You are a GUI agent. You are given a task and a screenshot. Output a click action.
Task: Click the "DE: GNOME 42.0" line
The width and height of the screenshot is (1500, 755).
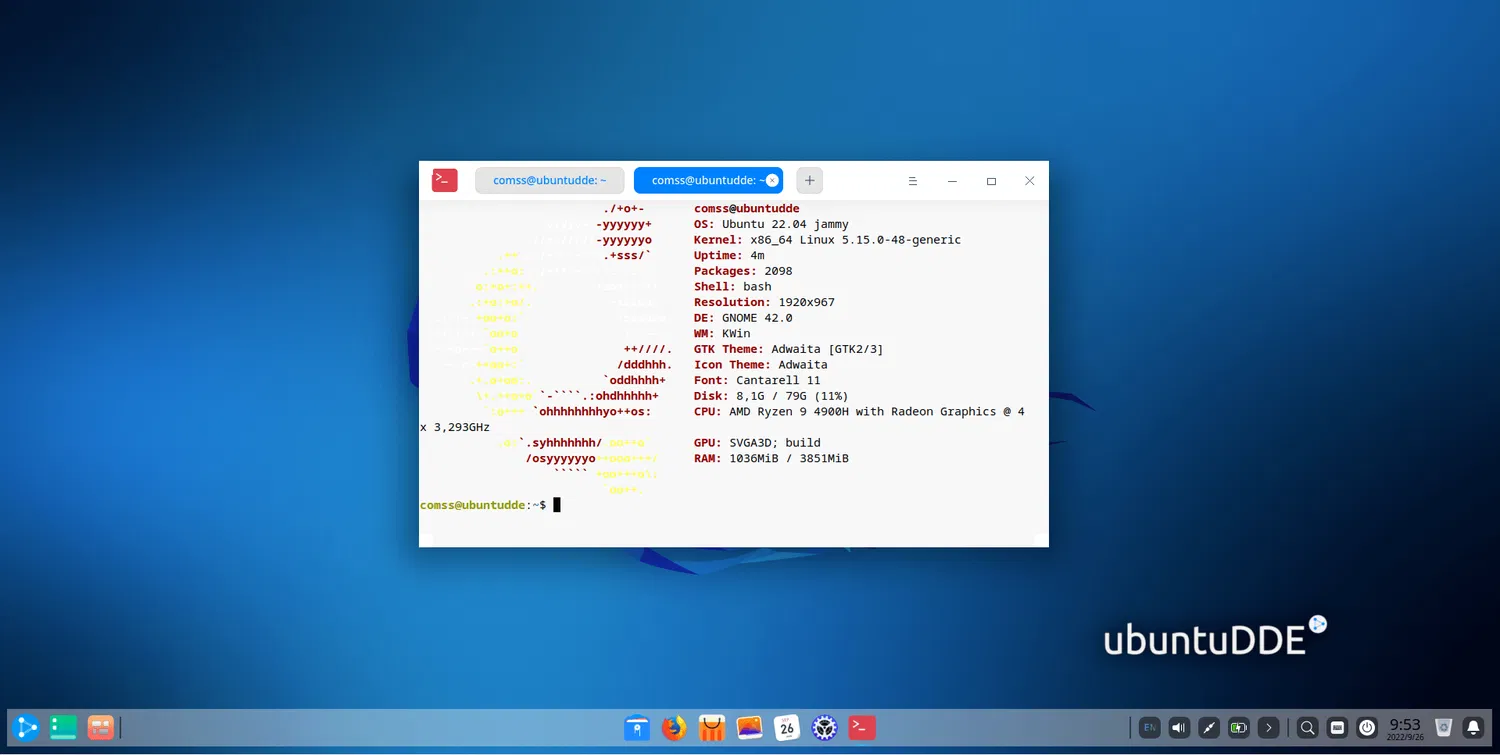(x=743, y=318)
